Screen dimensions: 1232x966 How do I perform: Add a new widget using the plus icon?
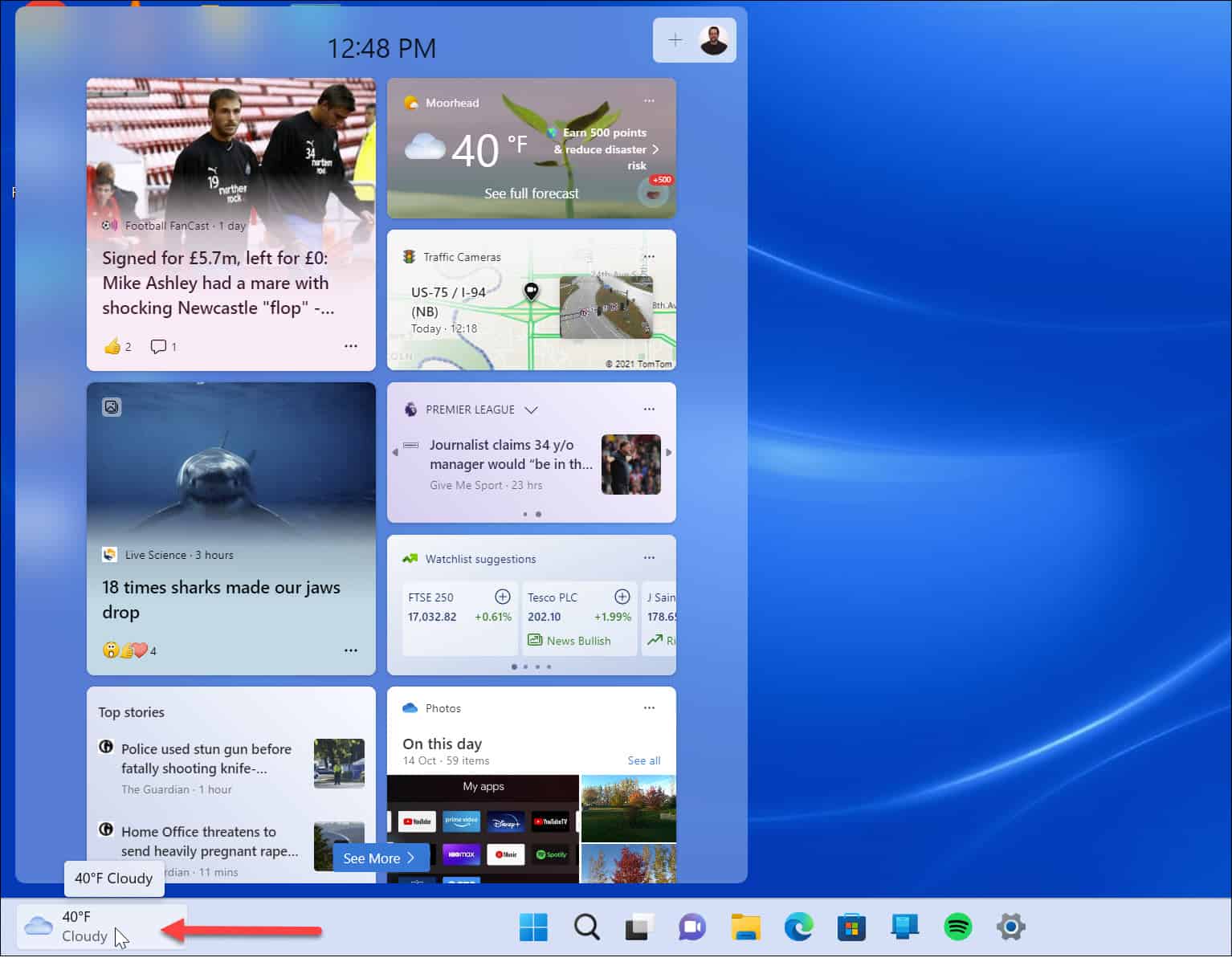click(x=675, y=39)
